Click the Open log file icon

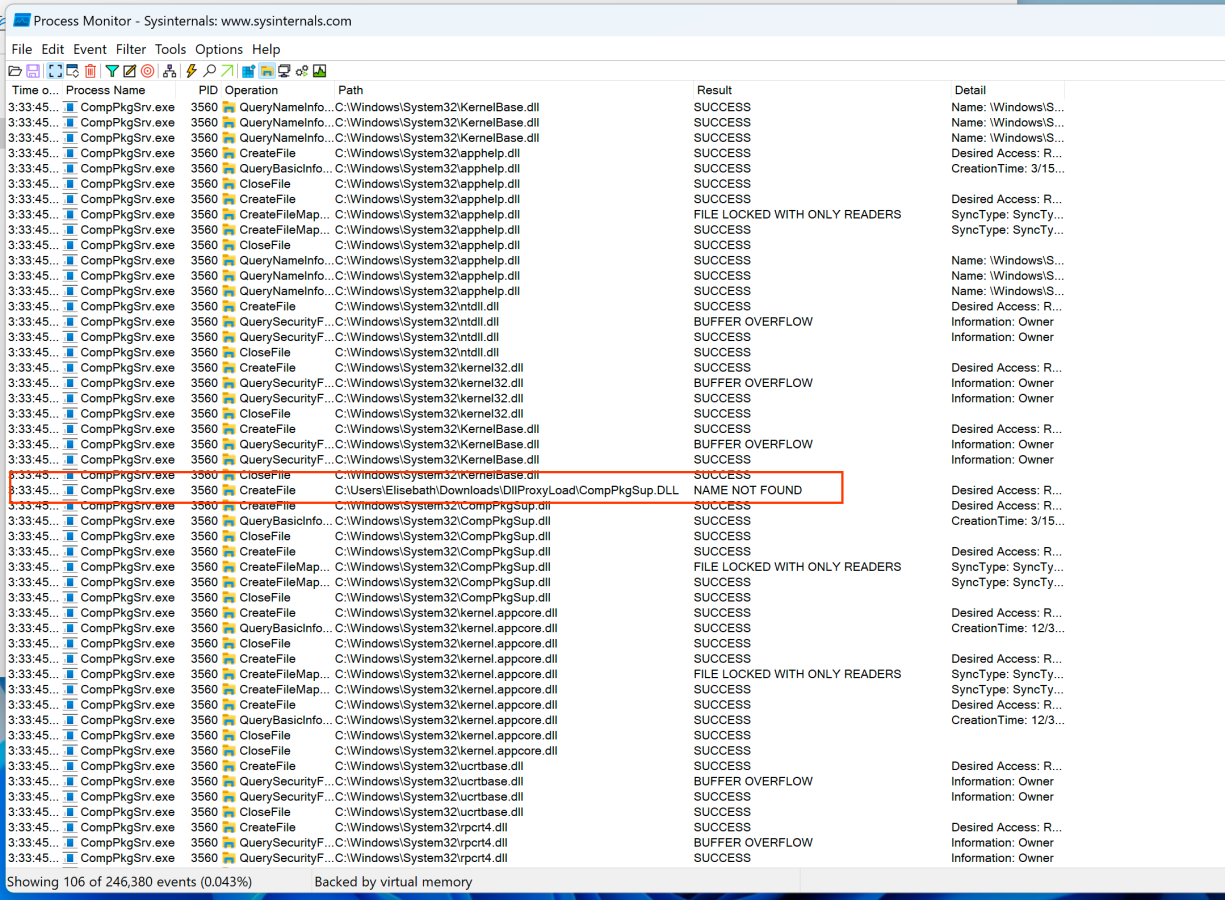pos(15,71)
